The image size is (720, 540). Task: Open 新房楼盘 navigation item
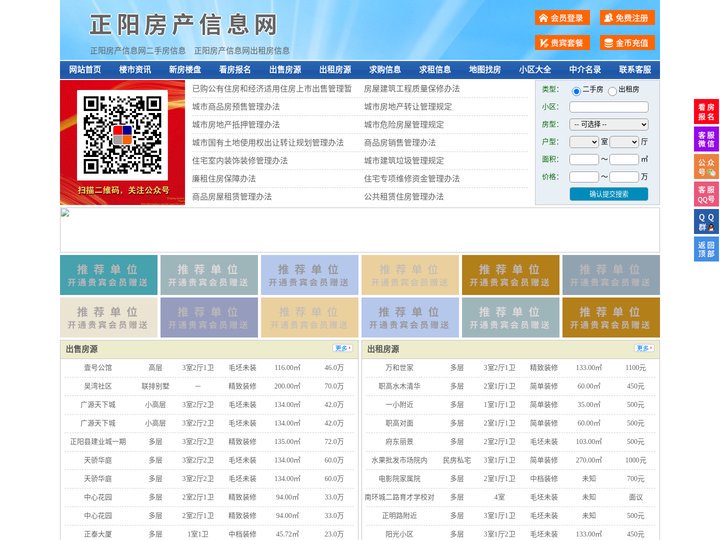pos(185,70)
